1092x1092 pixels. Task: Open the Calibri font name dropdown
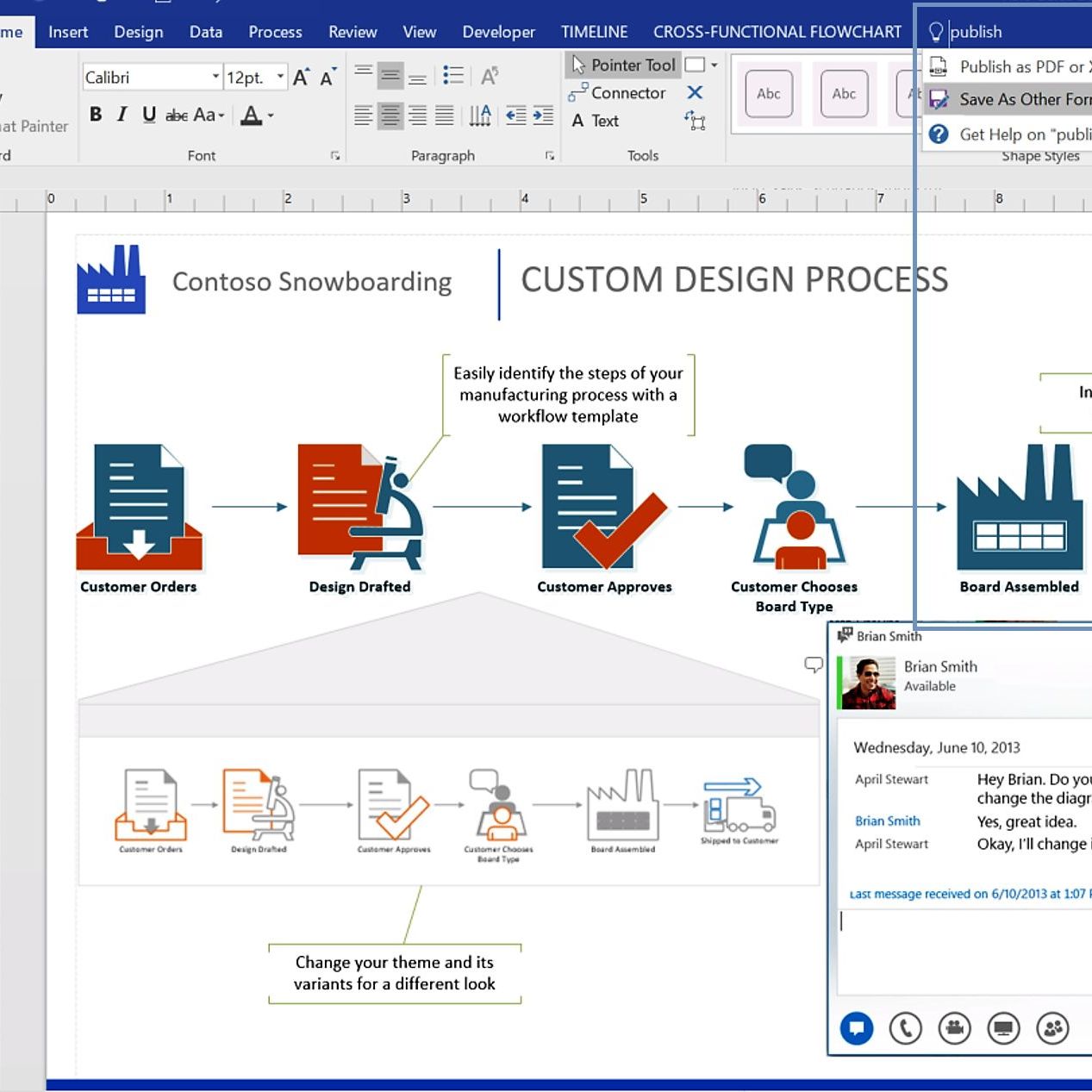215,78
